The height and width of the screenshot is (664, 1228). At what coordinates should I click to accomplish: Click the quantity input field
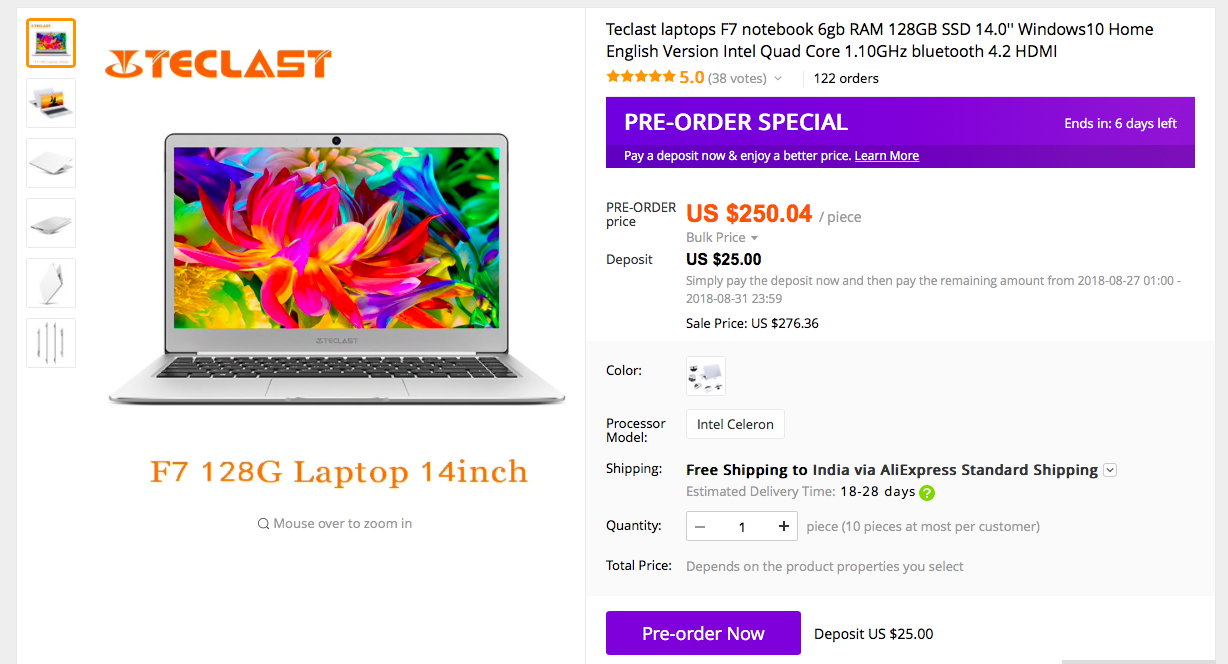tap(742, 526)
